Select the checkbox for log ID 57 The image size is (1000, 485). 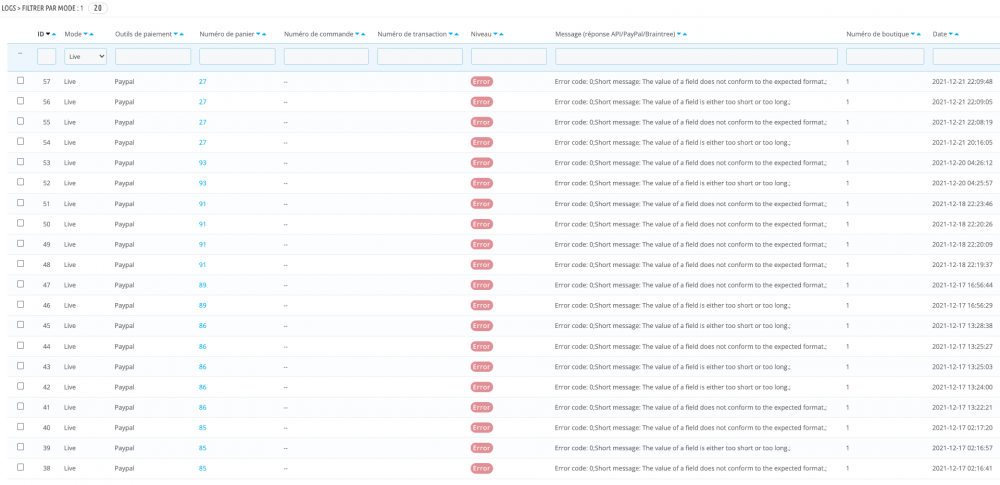(20, 80)
